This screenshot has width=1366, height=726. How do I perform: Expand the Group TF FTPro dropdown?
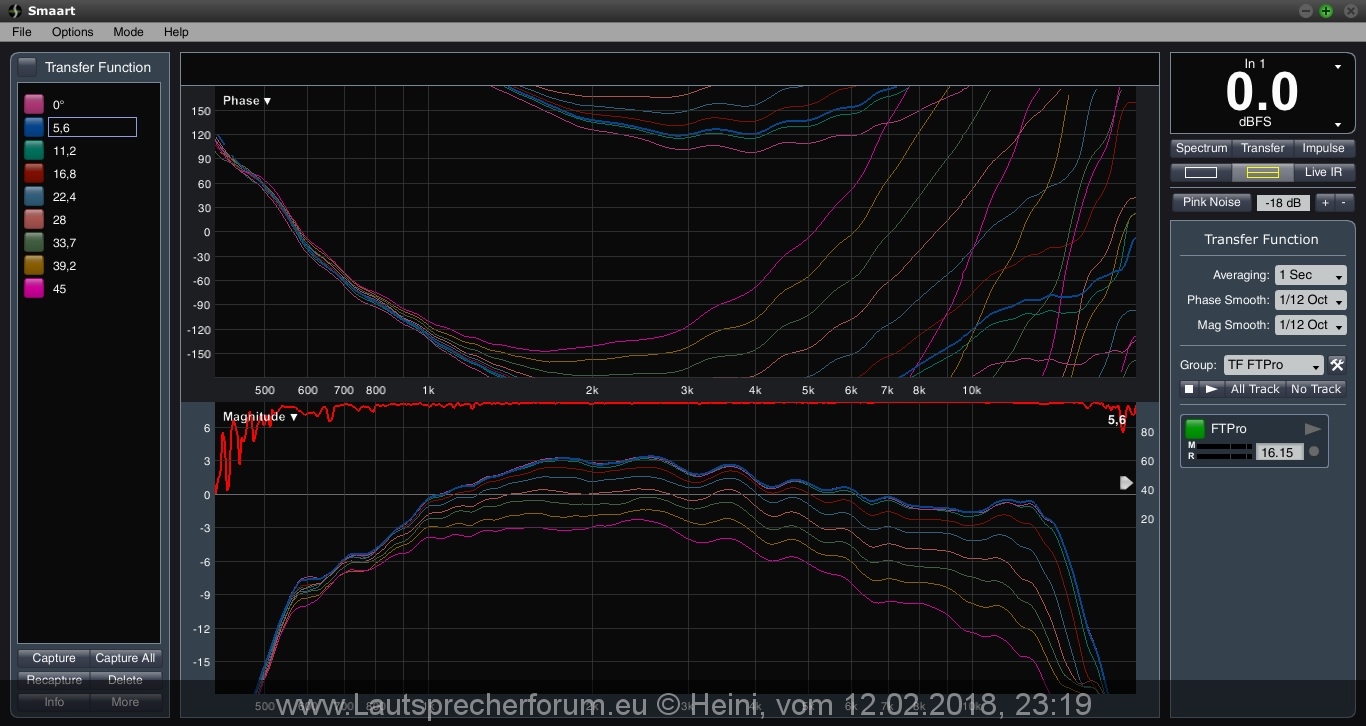coord(1273,365)
